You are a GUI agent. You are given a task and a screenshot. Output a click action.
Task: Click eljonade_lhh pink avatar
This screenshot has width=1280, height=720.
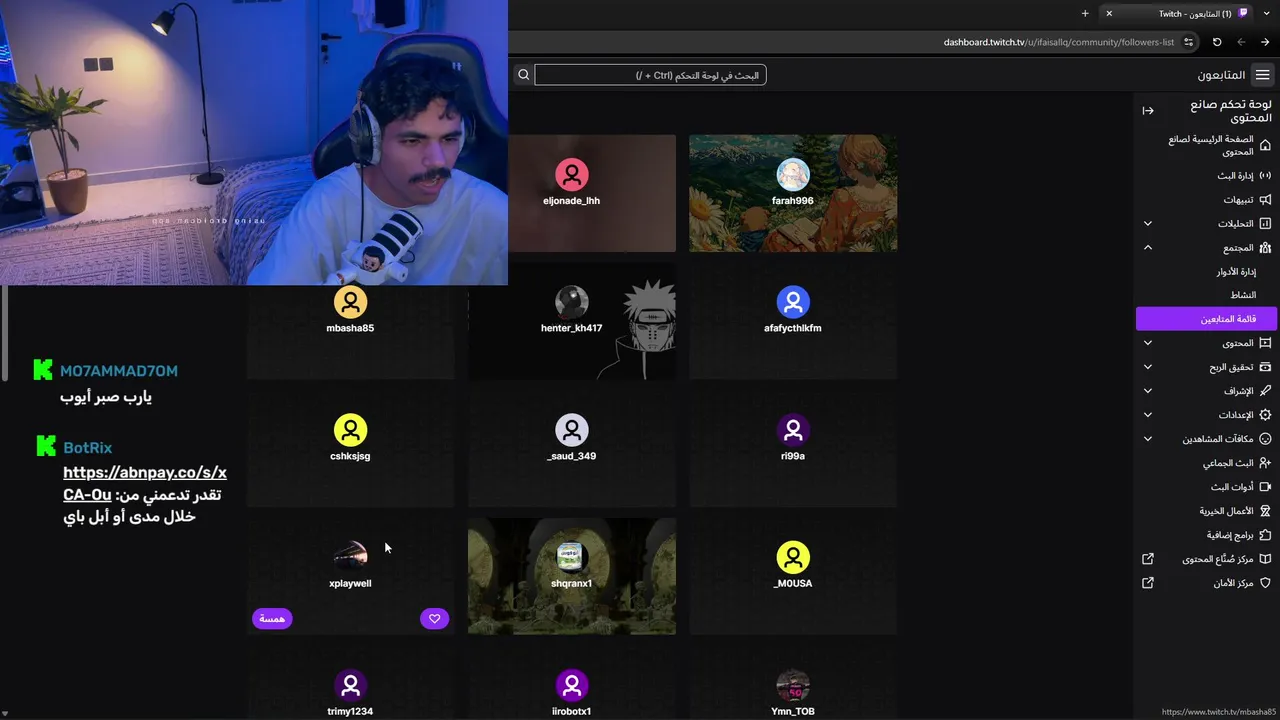coord(572,174)
